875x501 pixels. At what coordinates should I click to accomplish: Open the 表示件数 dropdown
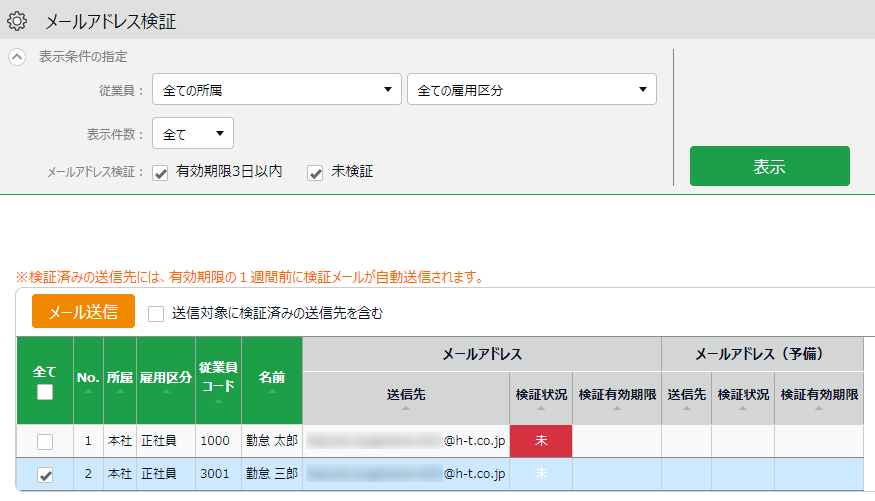coord(193,133)
